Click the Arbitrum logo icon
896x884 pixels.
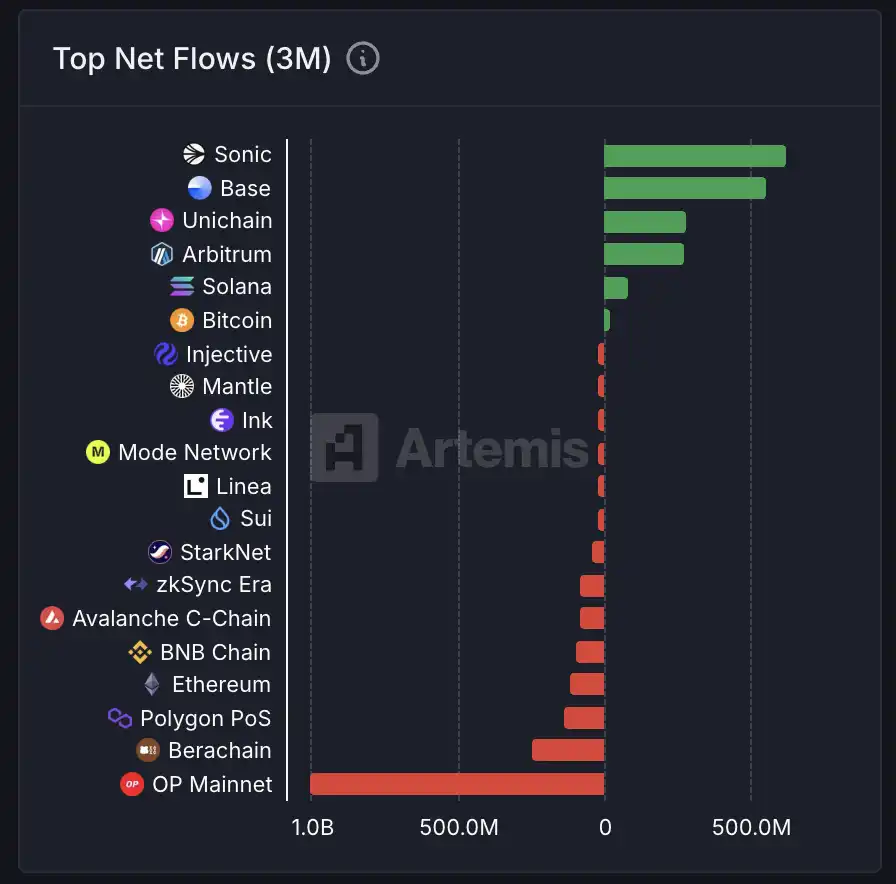click(162, 254)
